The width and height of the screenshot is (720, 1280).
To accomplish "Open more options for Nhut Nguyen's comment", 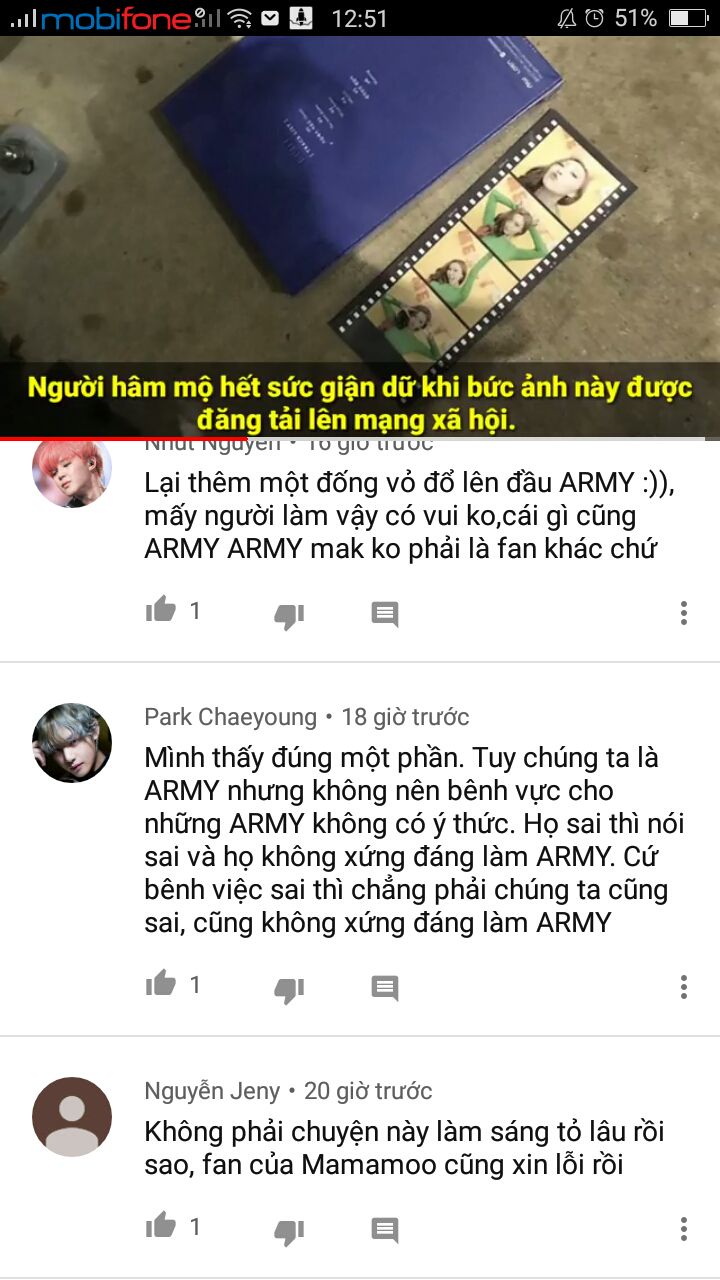I will tap(684, 613).
